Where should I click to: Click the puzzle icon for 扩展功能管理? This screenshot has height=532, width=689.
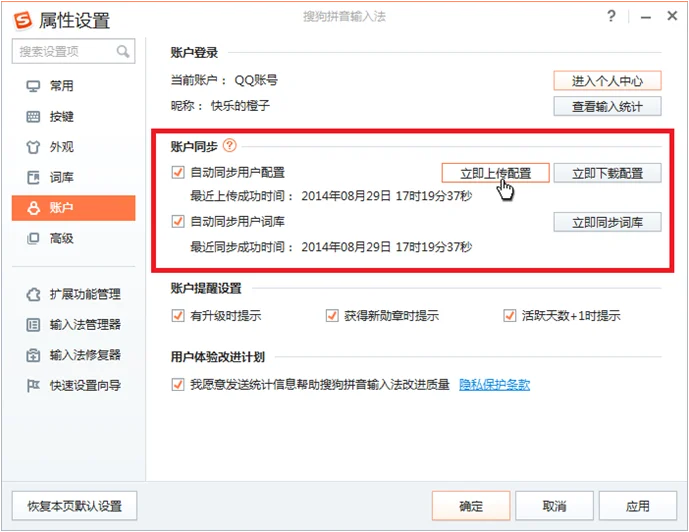[32, 294]
